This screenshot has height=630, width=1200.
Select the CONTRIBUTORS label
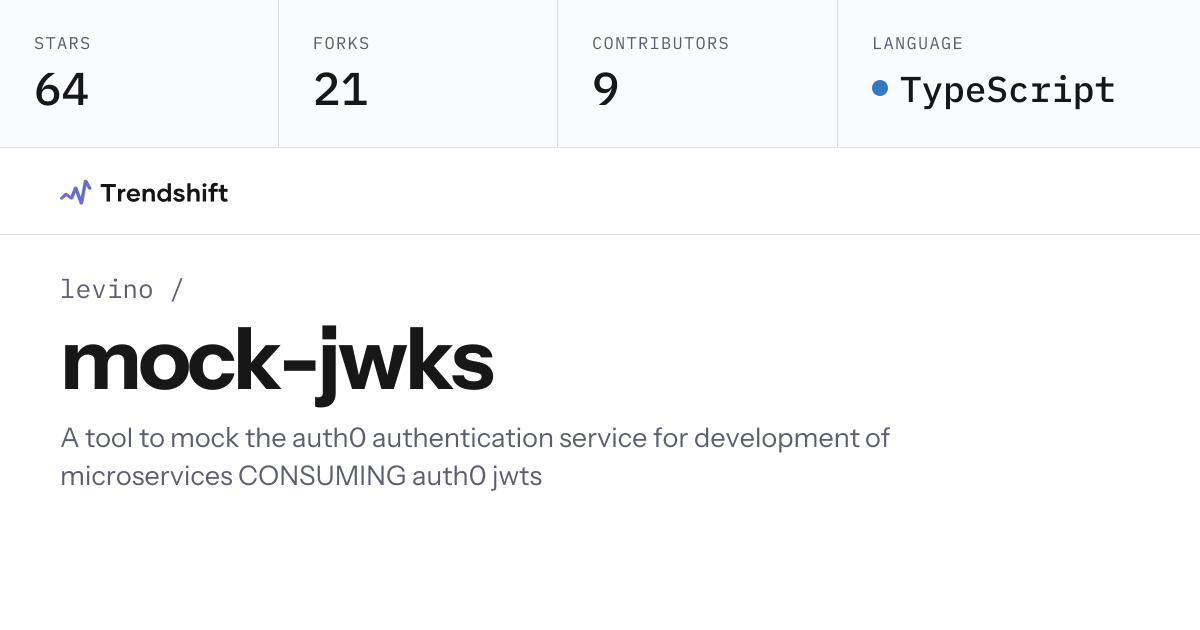click(x=661, y=44)
